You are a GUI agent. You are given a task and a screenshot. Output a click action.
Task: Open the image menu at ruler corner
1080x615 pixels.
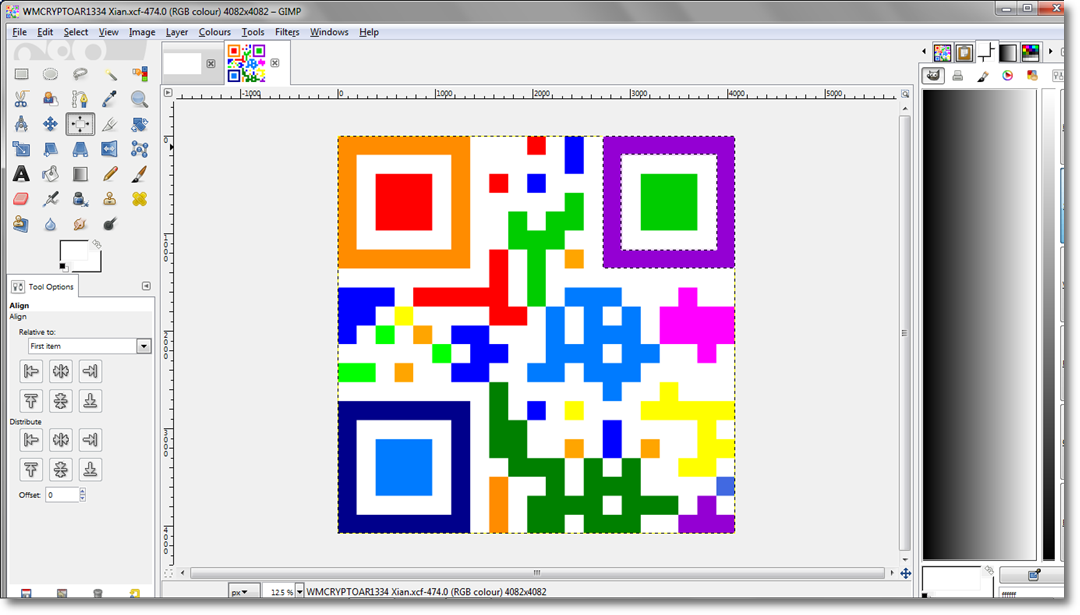[167, 92]
